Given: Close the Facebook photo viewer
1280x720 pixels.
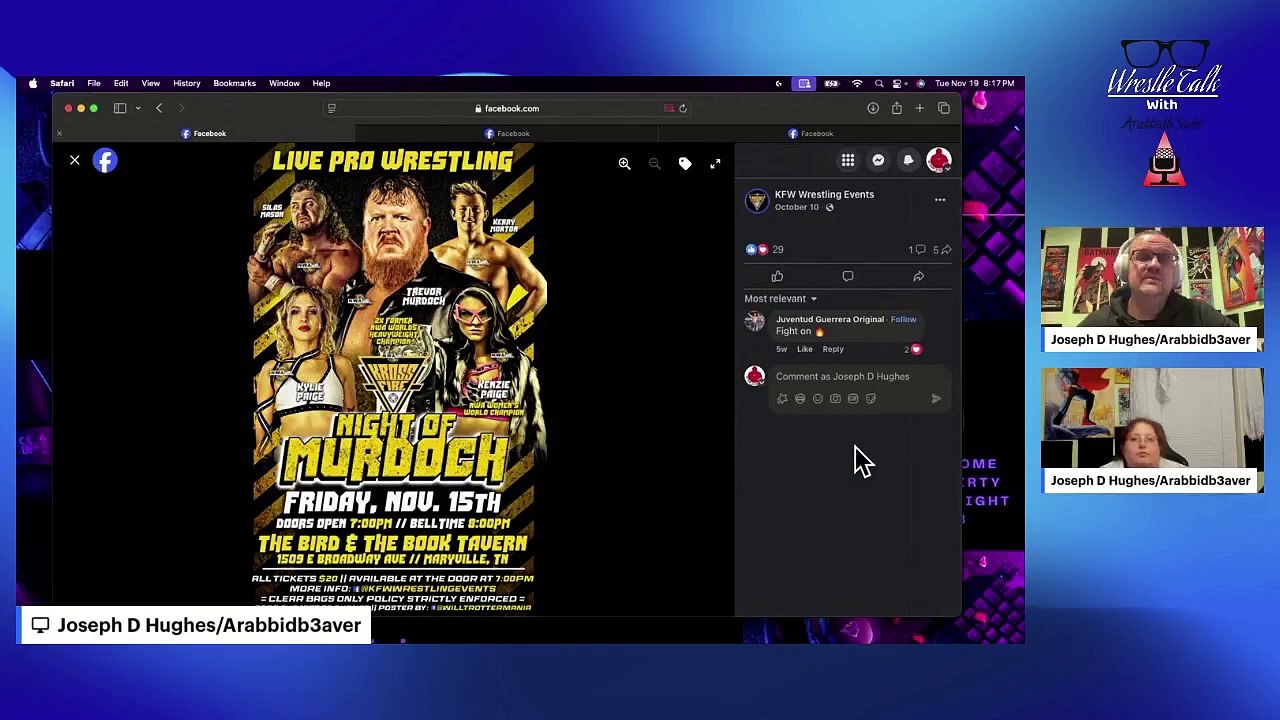Looking at the screenshot, I should click(74, 160).
